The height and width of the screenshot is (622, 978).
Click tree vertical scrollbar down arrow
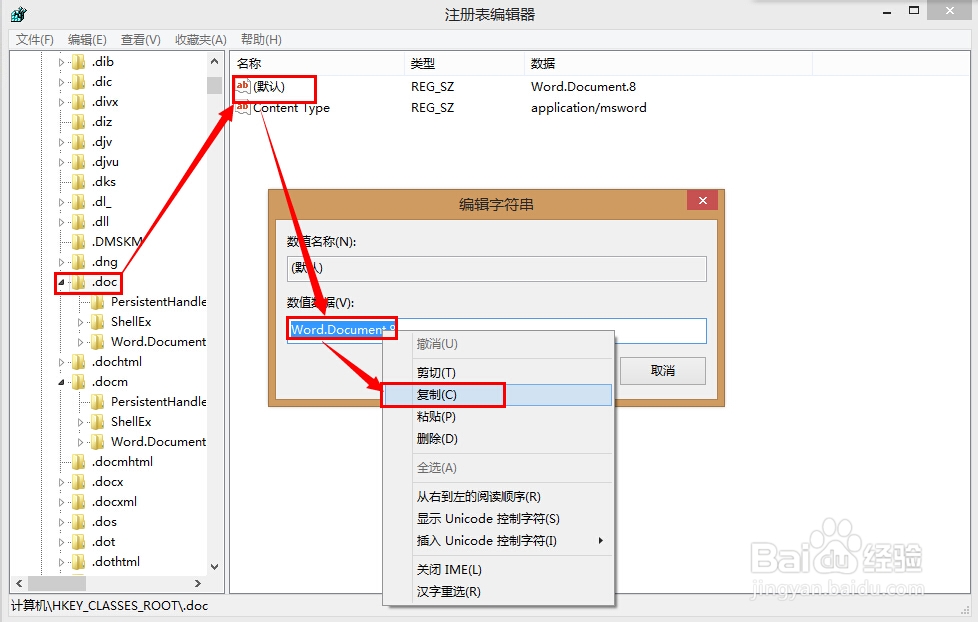(215, 566)
